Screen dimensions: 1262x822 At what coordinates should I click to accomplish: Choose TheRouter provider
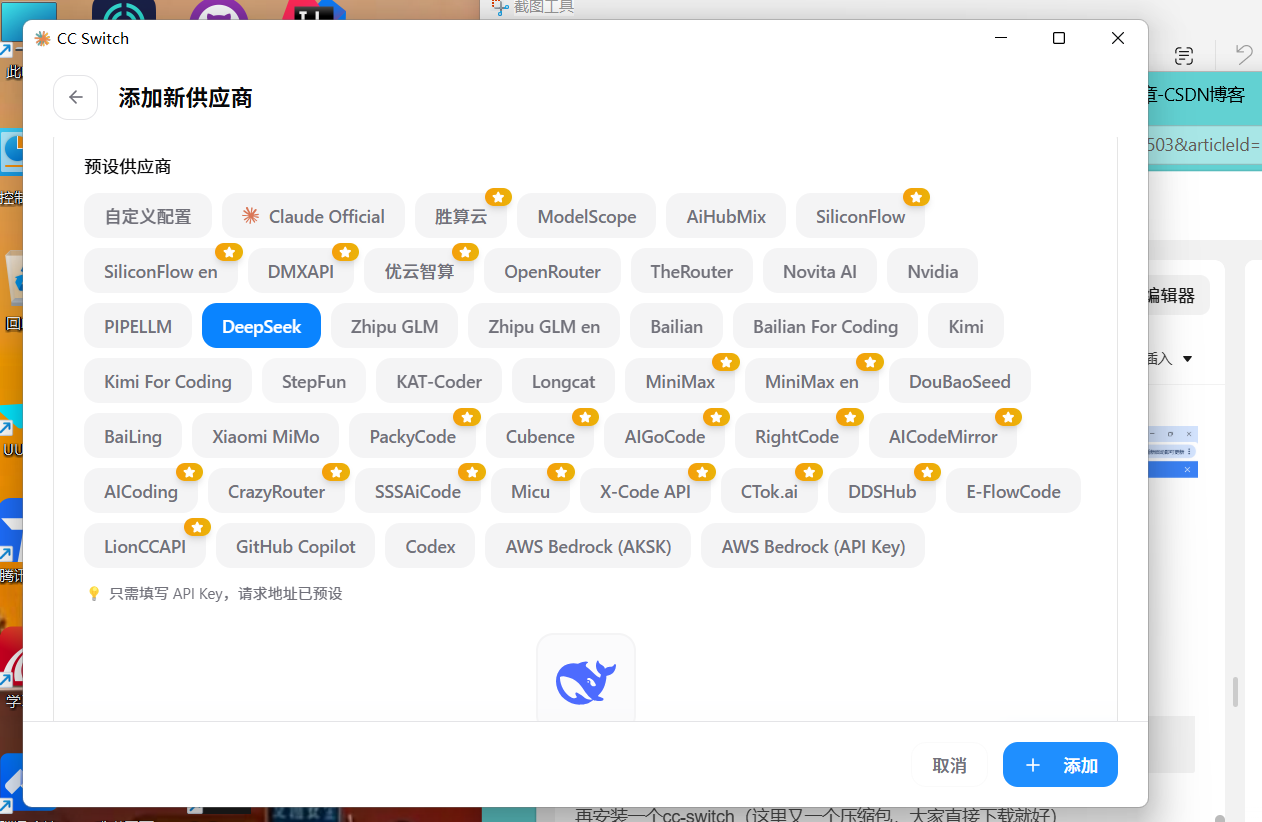tap(692, 271)
